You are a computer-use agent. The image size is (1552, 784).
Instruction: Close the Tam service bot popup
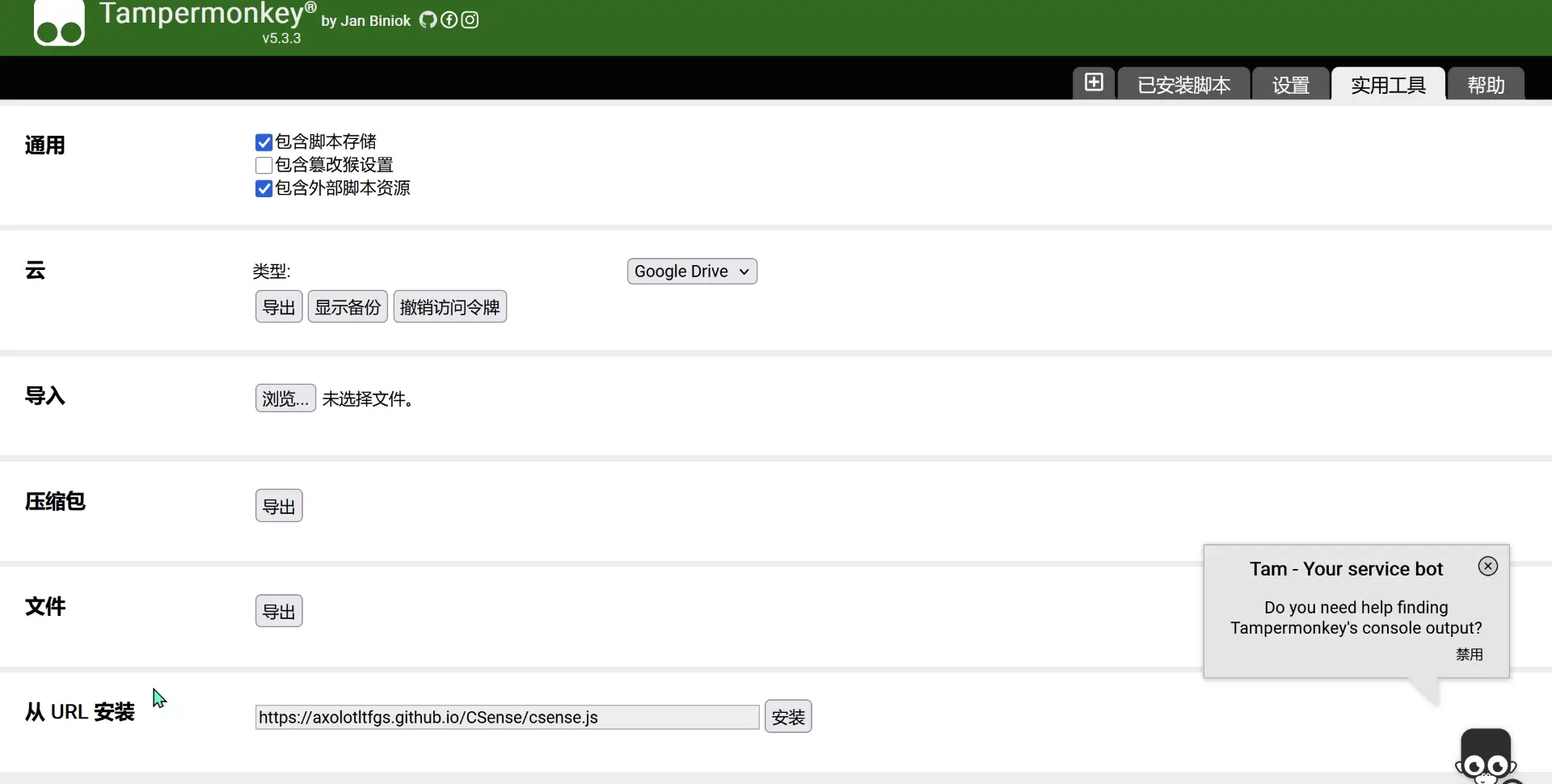point(1488,566)
